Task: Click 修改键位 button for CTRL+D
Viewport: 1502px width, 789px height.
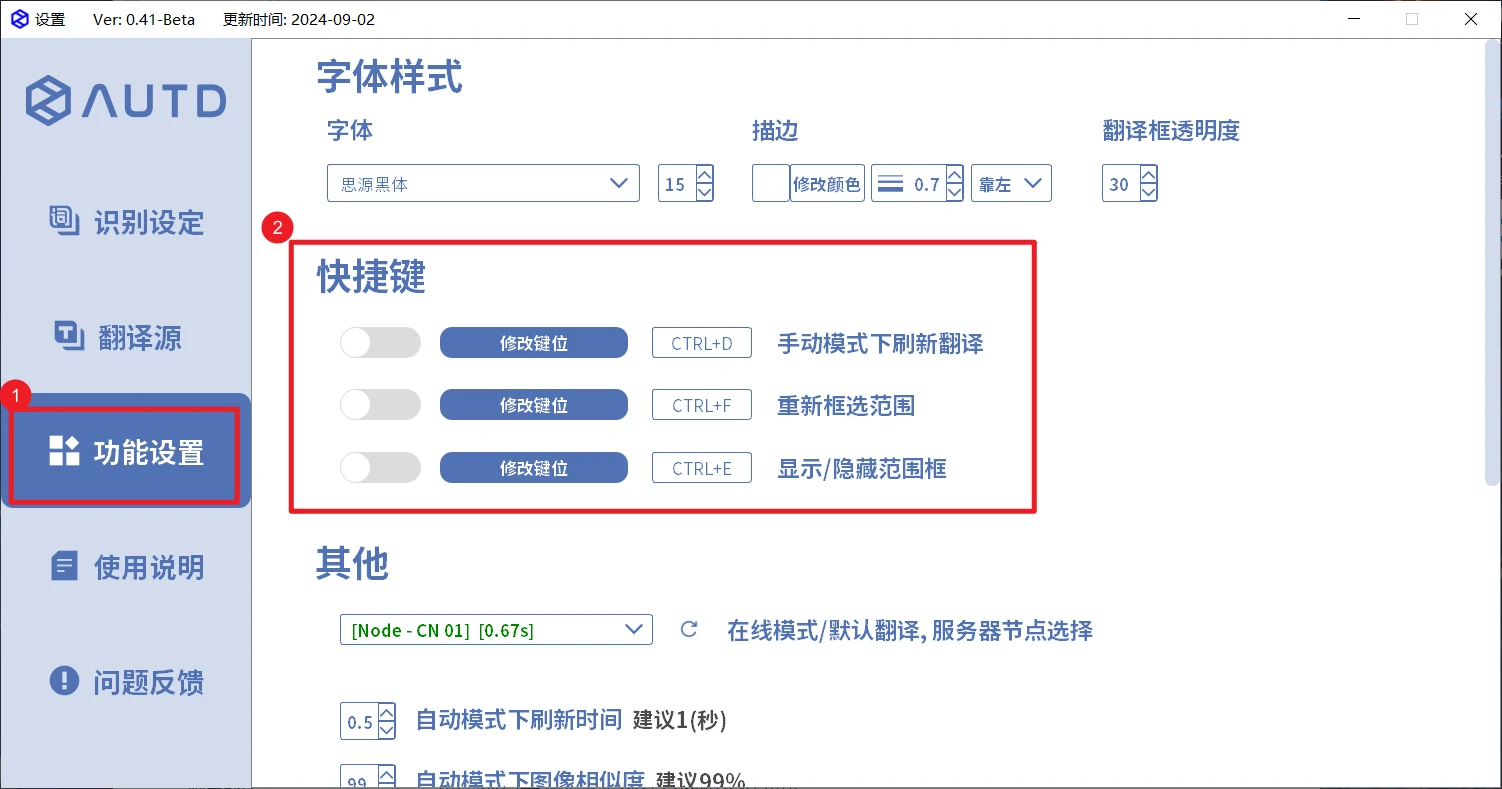Action: coord(534,343)
